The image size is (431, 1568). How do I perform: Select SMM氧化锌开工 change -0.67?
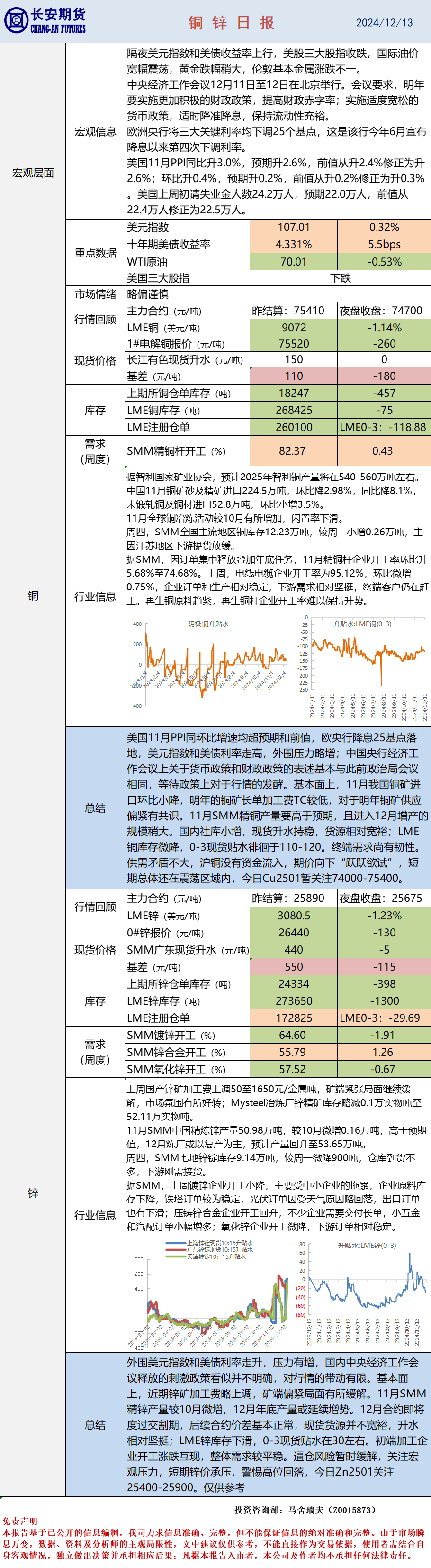click(x=384, y=1069)
